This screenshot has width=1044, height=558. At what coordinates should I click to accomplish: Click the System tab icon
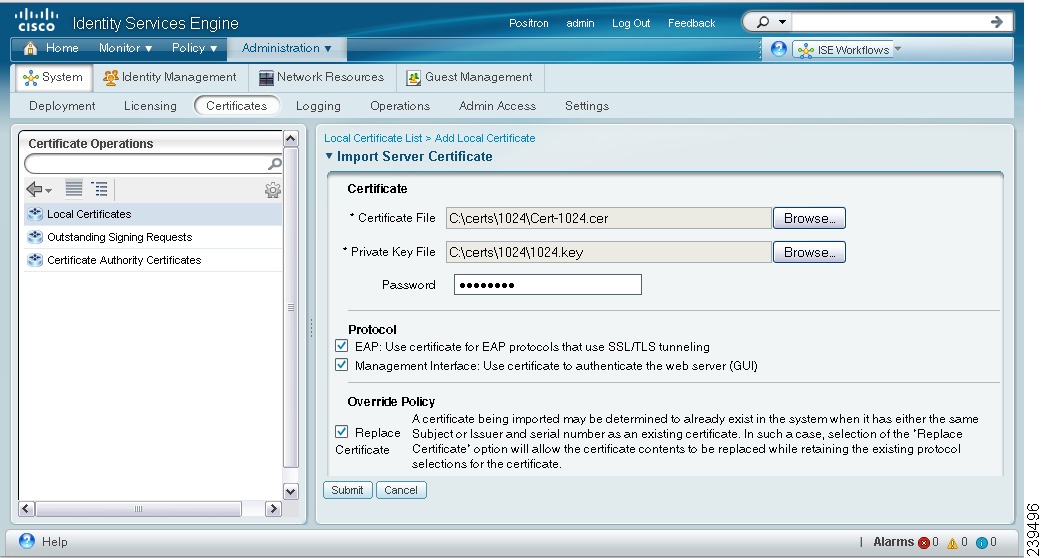[x=31, y=78]
